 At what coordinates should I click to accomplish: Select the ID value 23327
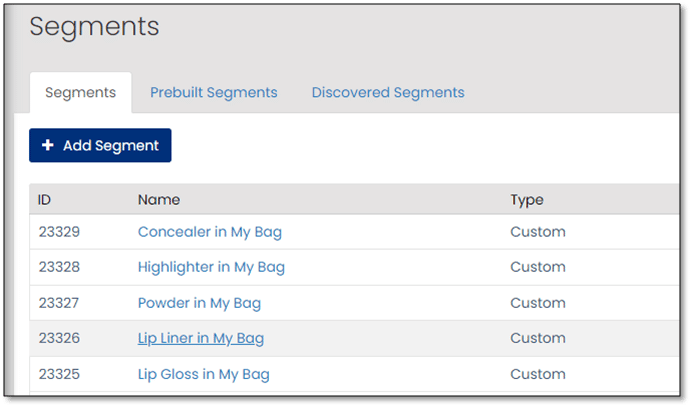pos(58,303)
